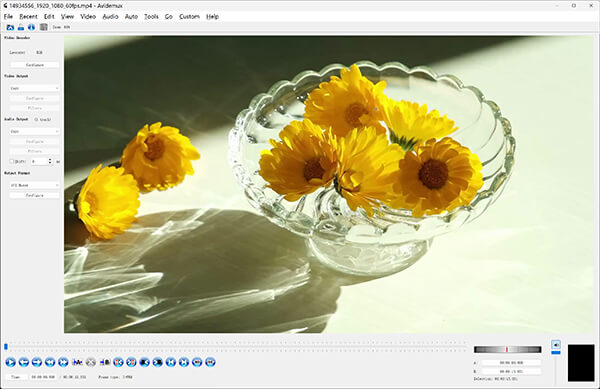Open the Edit menu

(x=49, y=16)
